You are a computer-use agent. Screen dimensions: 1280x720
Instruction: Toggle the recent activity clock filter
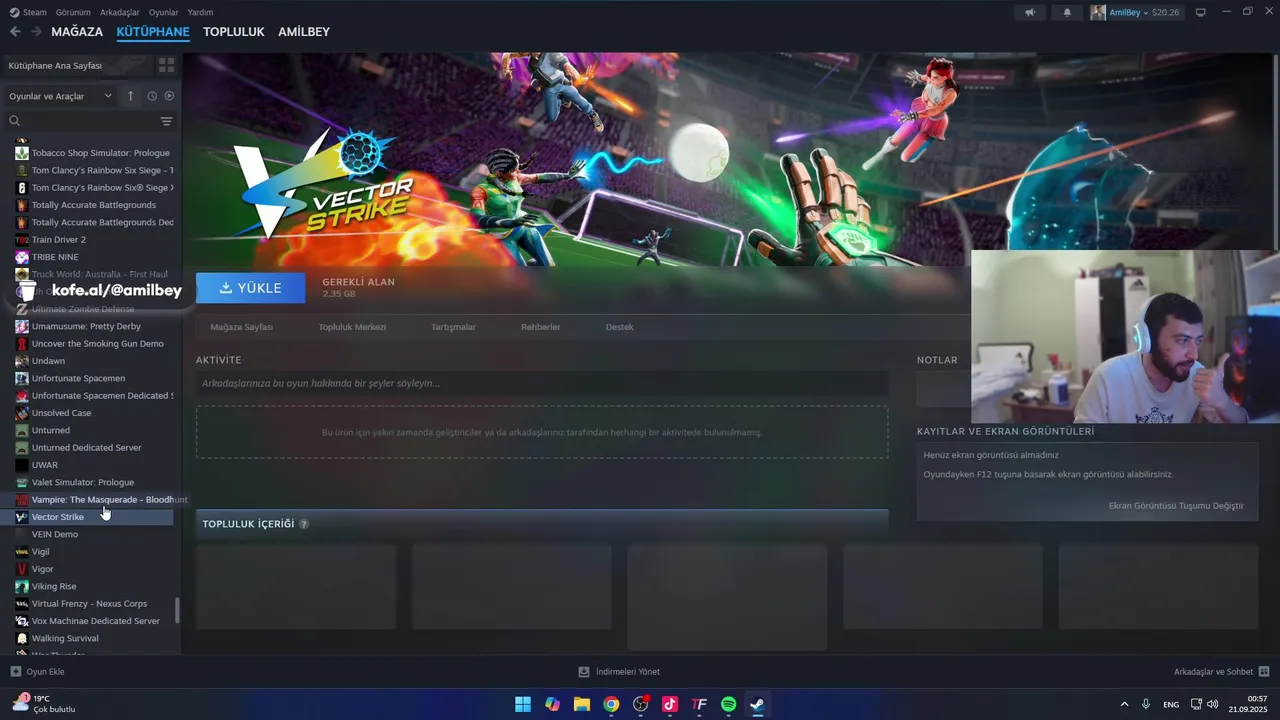[x=152, y=96]
